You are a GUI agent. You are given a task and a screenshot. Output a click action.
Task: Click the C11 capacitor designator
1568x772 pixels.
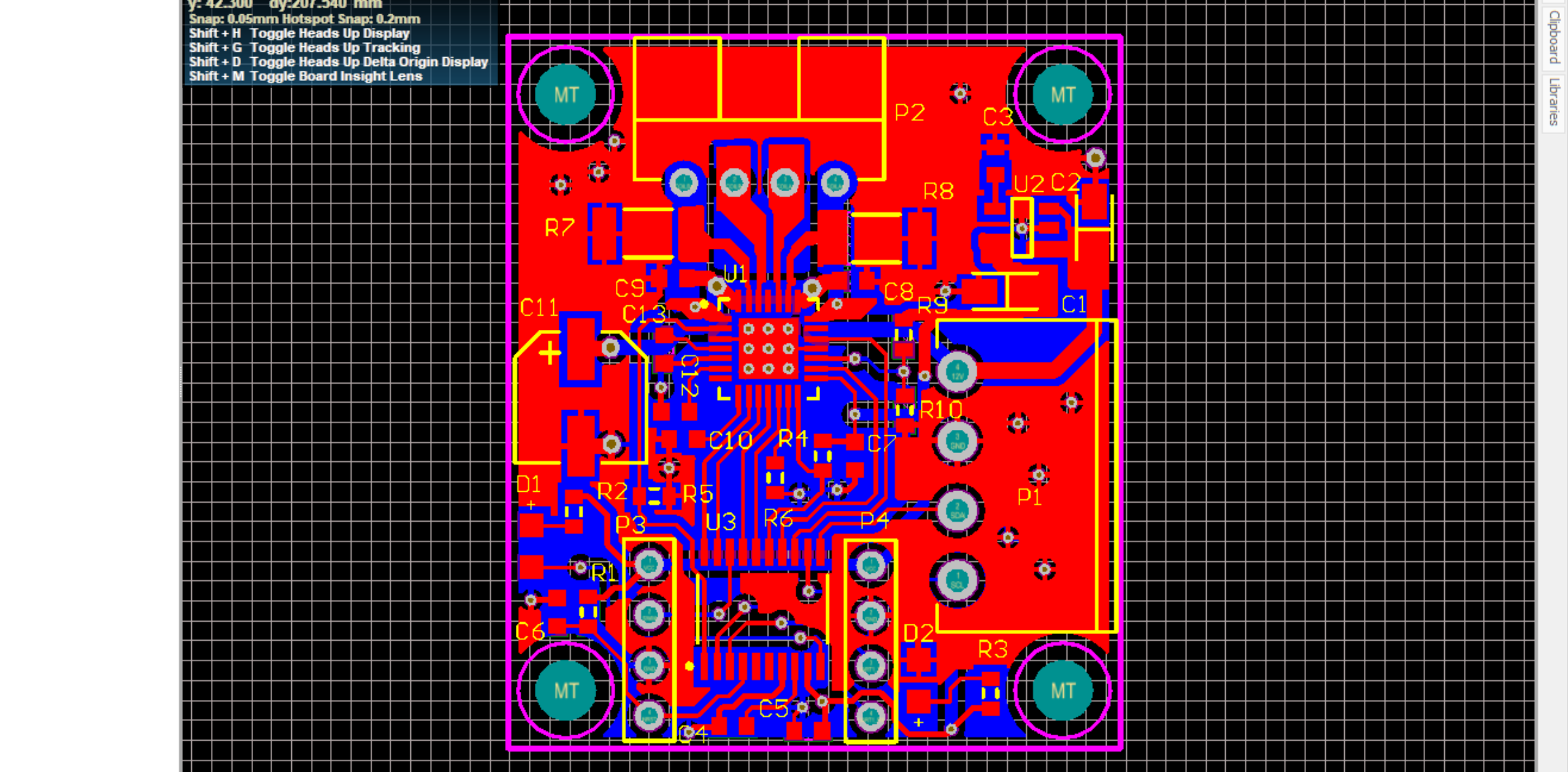tap(538, 308)
